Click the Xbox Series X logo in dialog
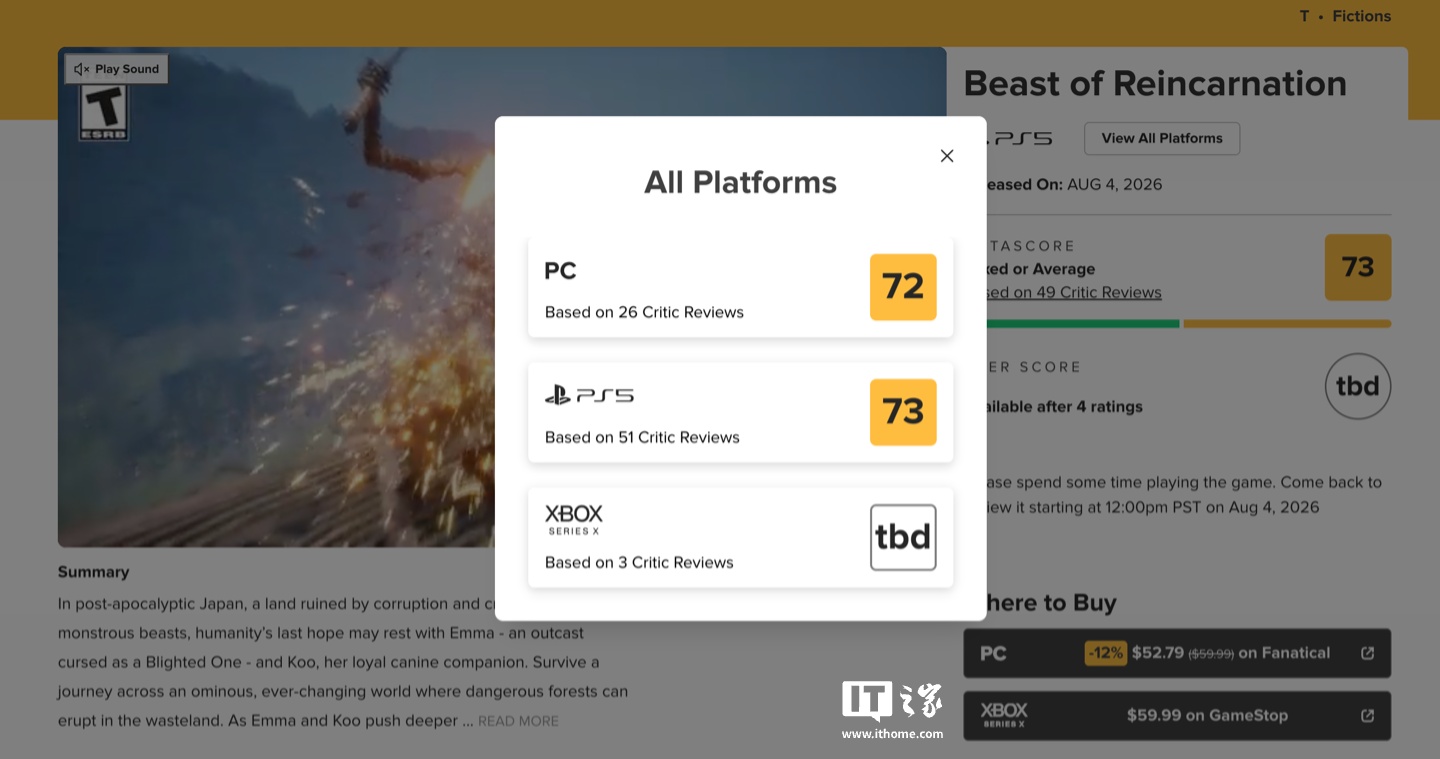This screenshot has width=1440, height=759. pos(574,520)
